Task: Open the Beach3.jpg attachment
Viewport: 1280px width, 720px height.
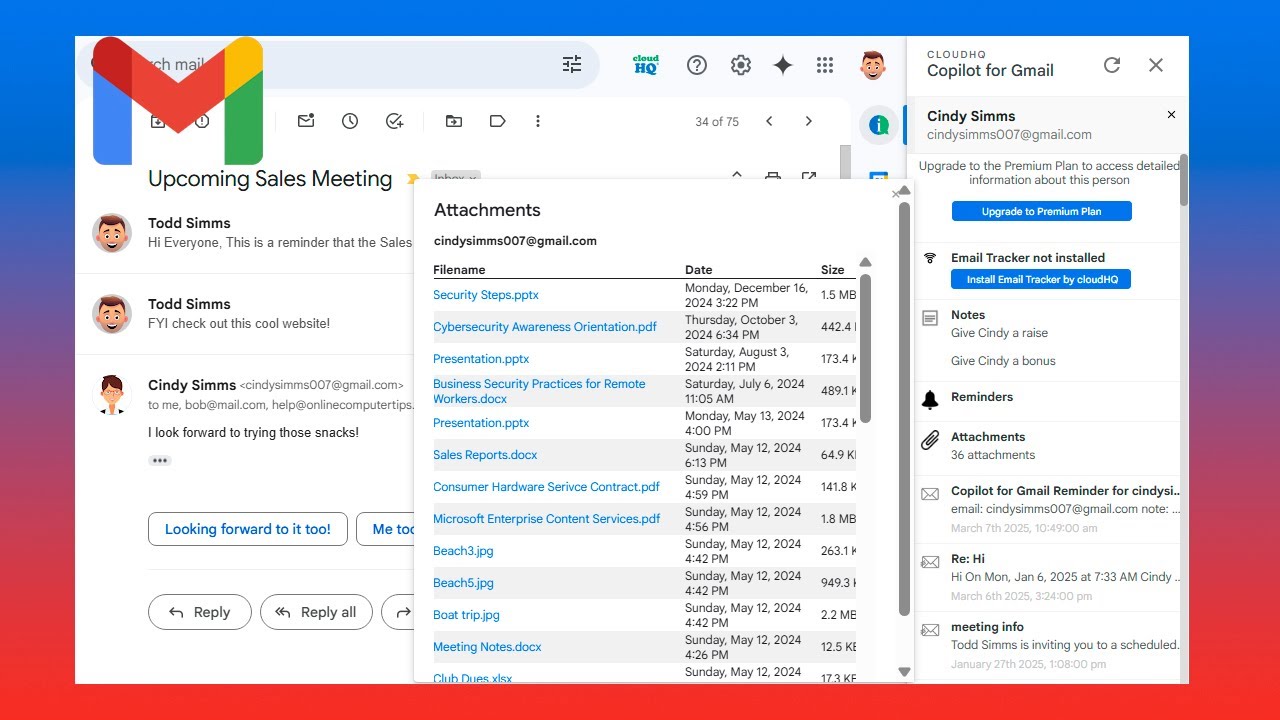Action: click(463, 551)
